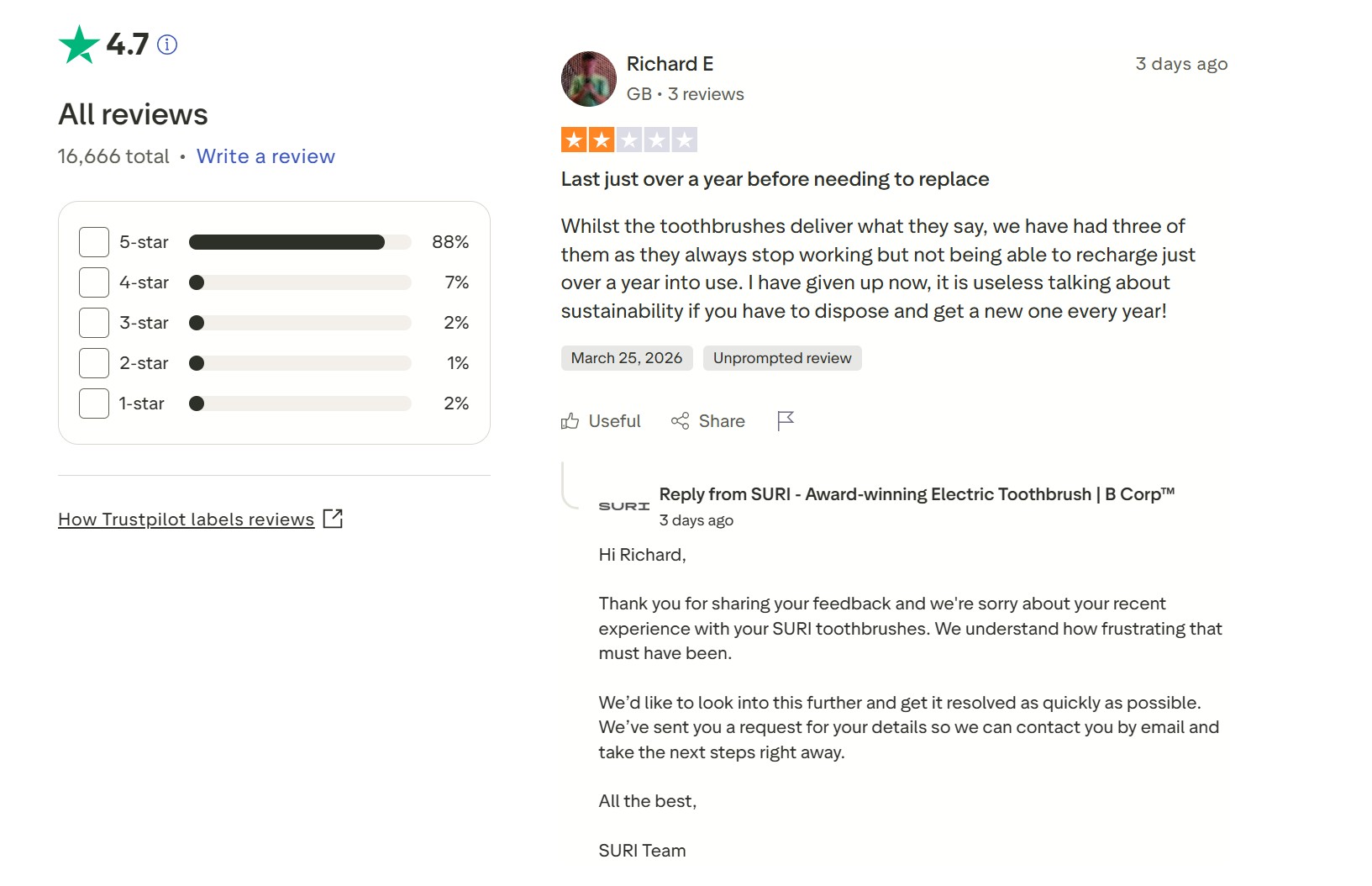Click the Richard E reviewer name

(670, 64)
